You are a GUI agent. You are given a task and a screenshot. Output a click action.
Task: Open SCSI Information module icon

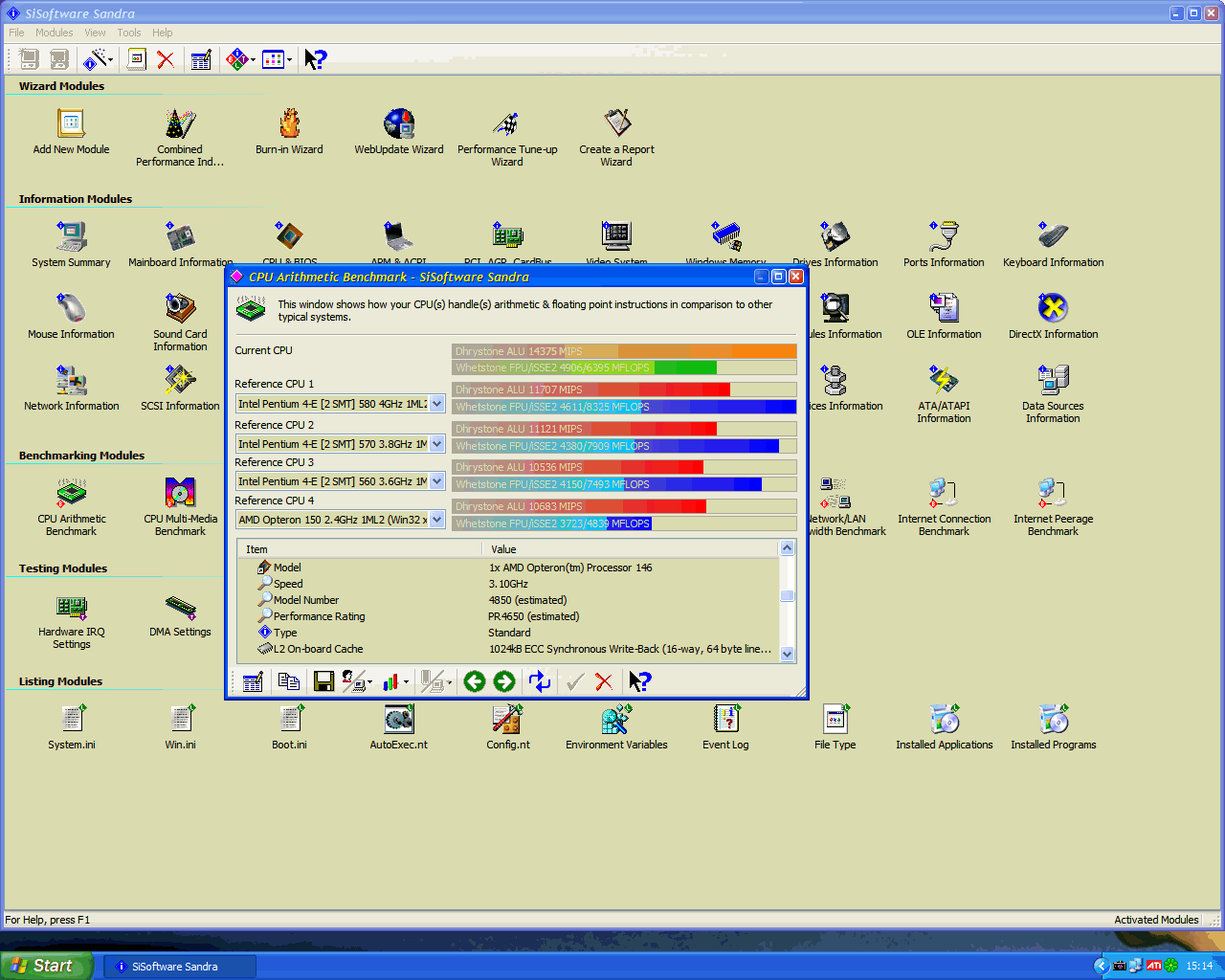click(180, 380)
